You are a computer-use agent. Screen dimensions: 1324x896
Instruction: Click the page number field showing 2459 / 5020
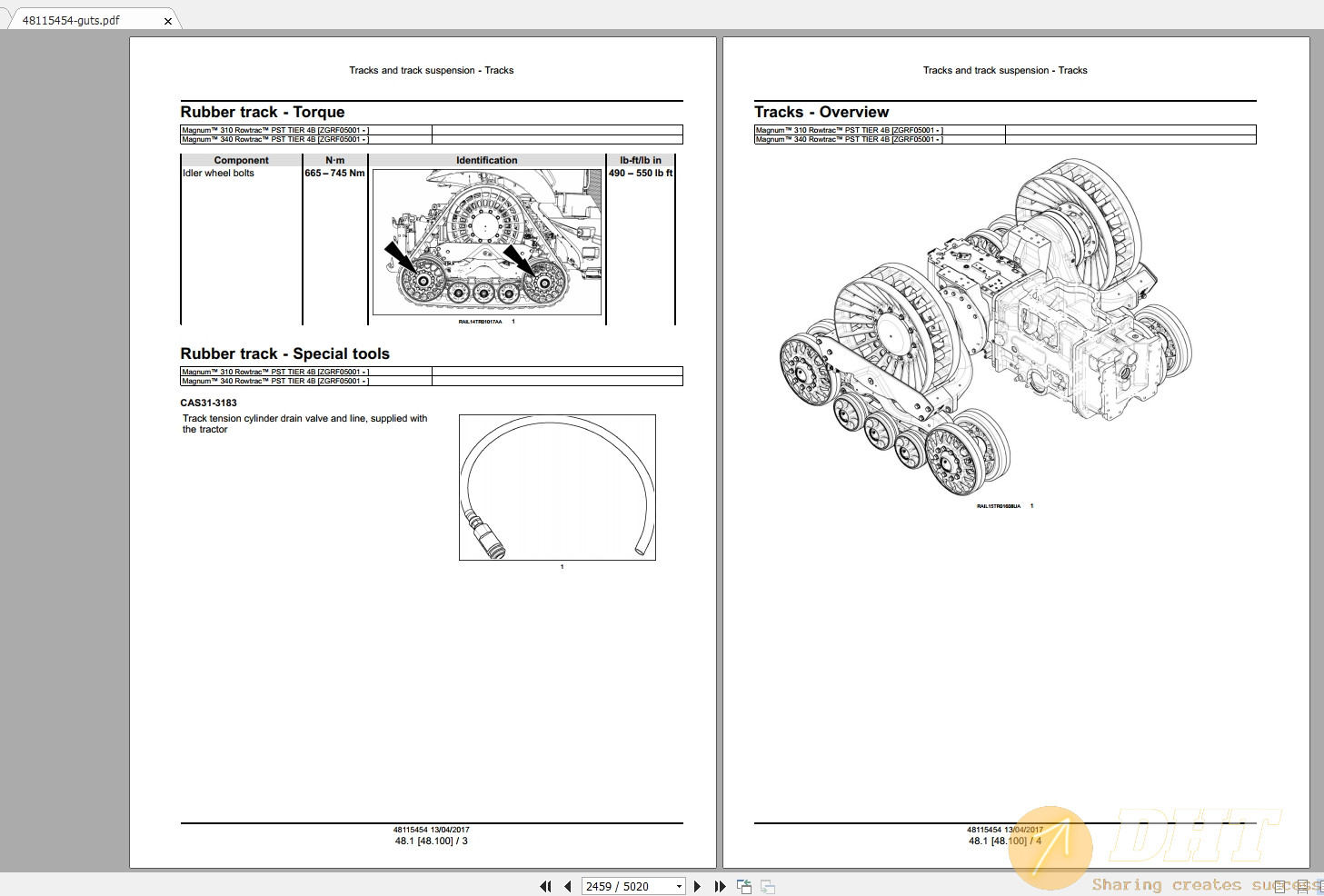point(618,886)
